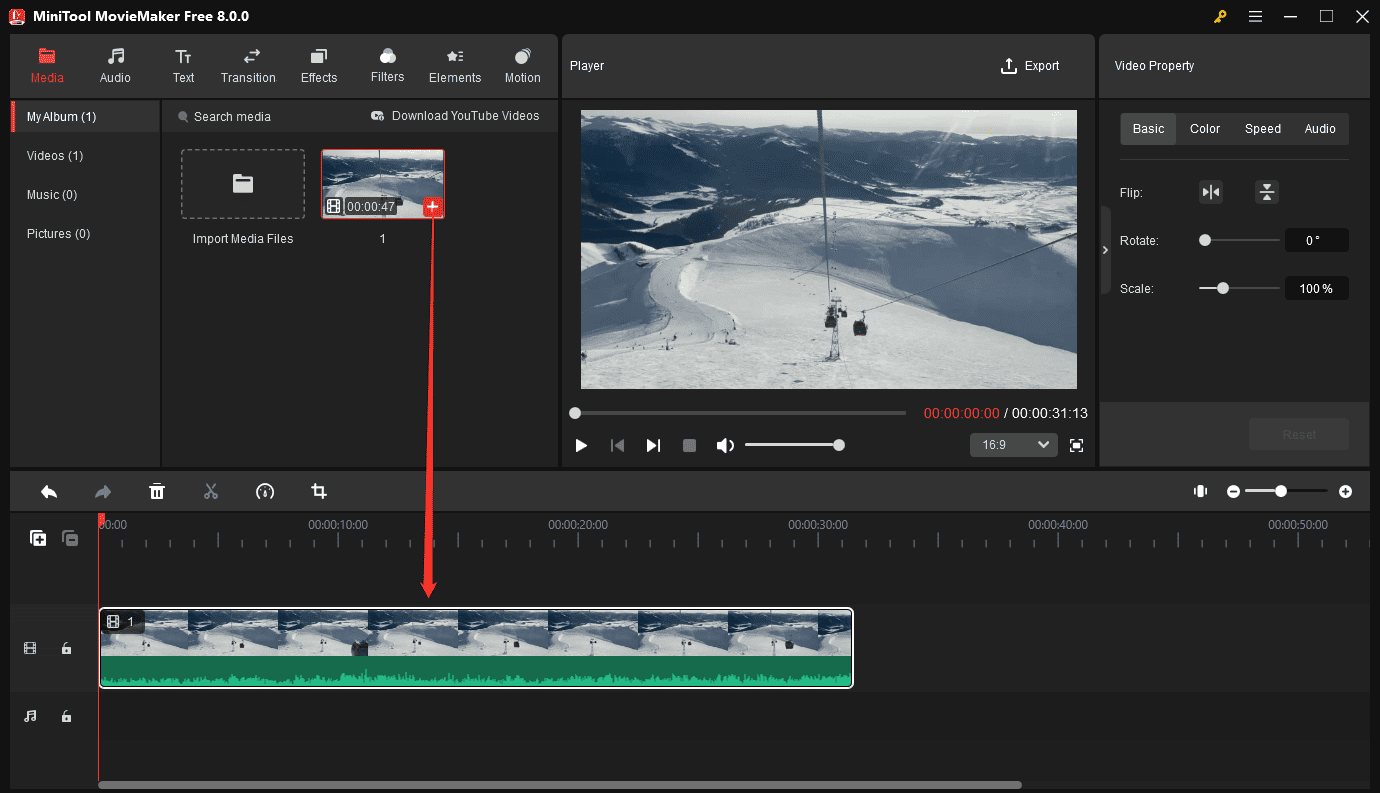Enter full screen preview
Viewport: 1380px width, 793px height.
pyautogui.click(x=1076, y=445)
